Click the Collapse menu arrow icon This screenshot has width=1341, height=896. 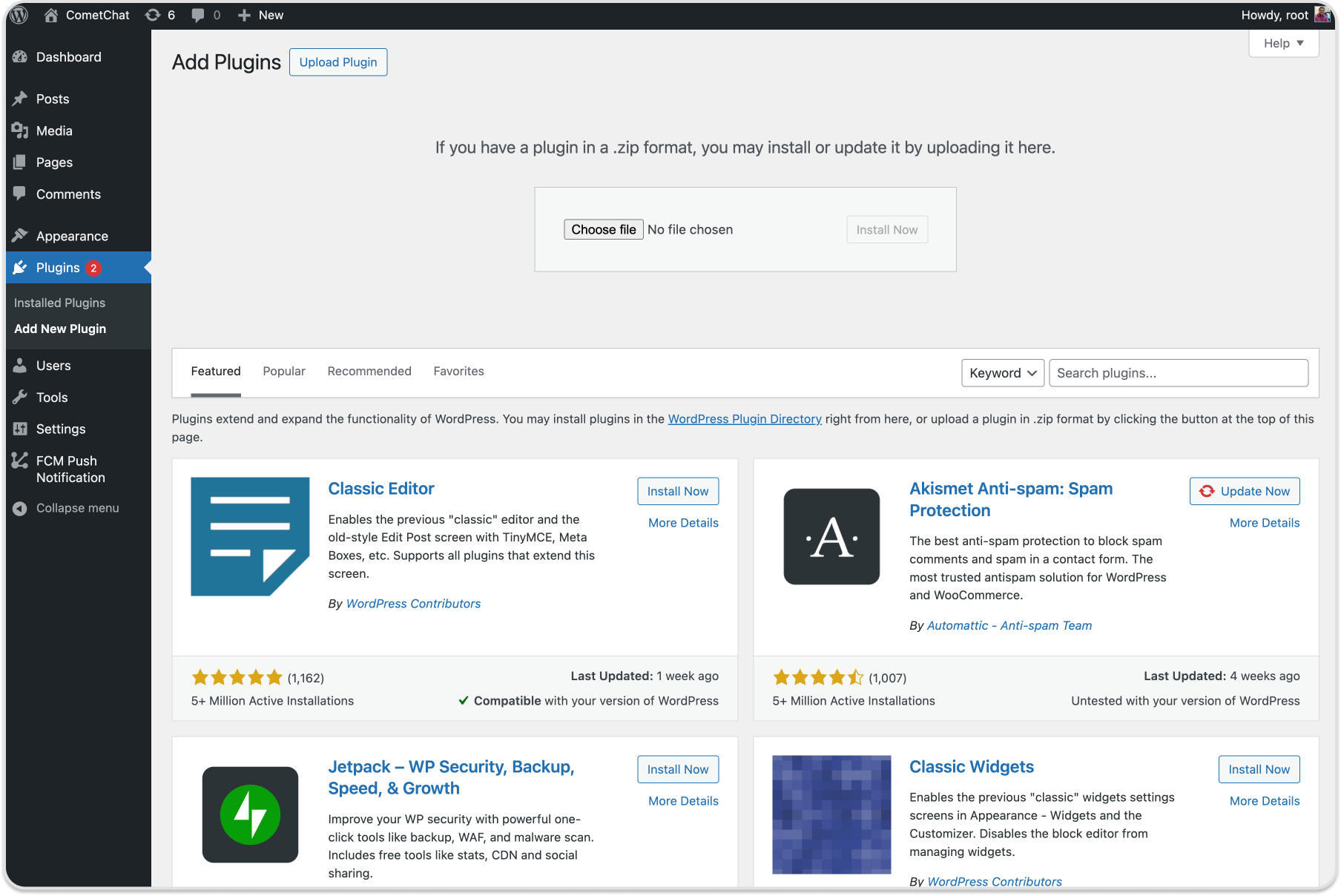point(20,508)
